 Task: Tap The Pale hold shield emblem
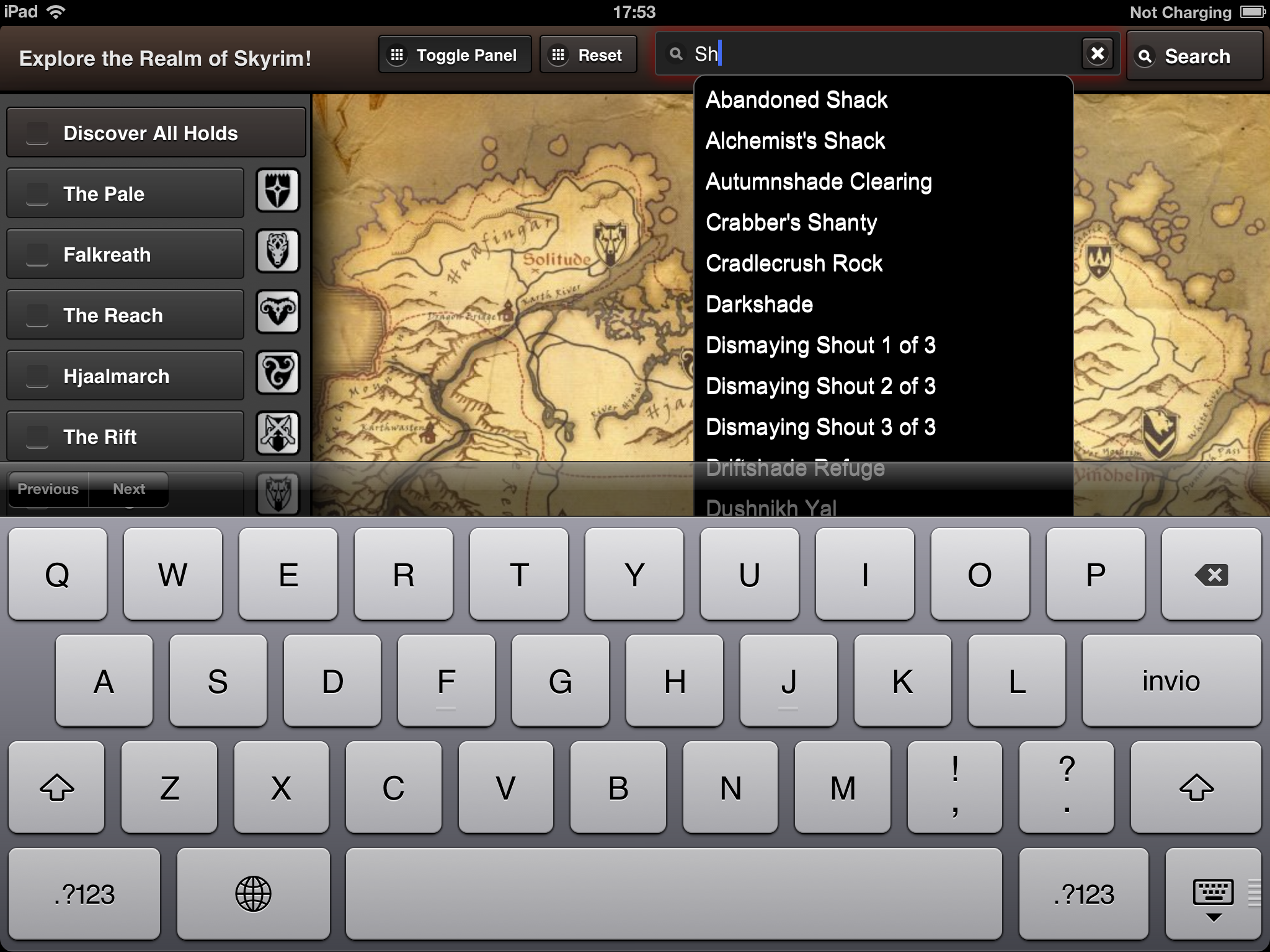coord(278,190)
